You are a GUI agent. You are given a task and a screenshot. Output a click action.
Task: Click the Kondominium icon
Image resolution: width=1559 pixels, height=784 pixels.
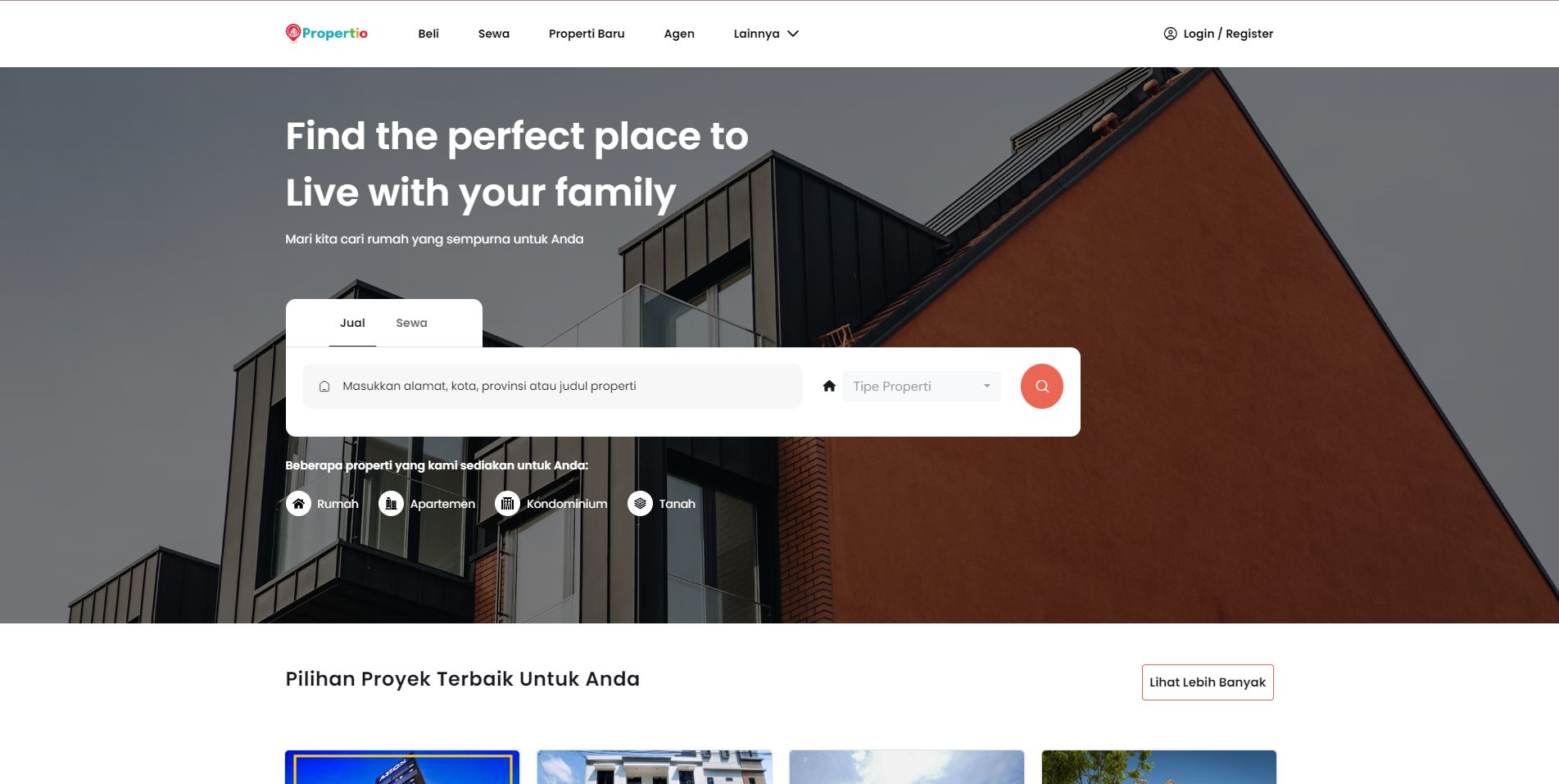click(x=507, y=504)
